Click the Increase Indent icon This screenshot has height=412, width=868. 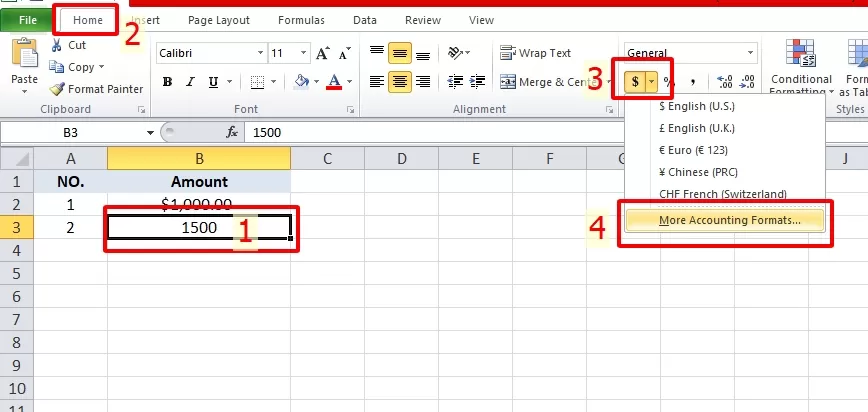coord(478,82)
